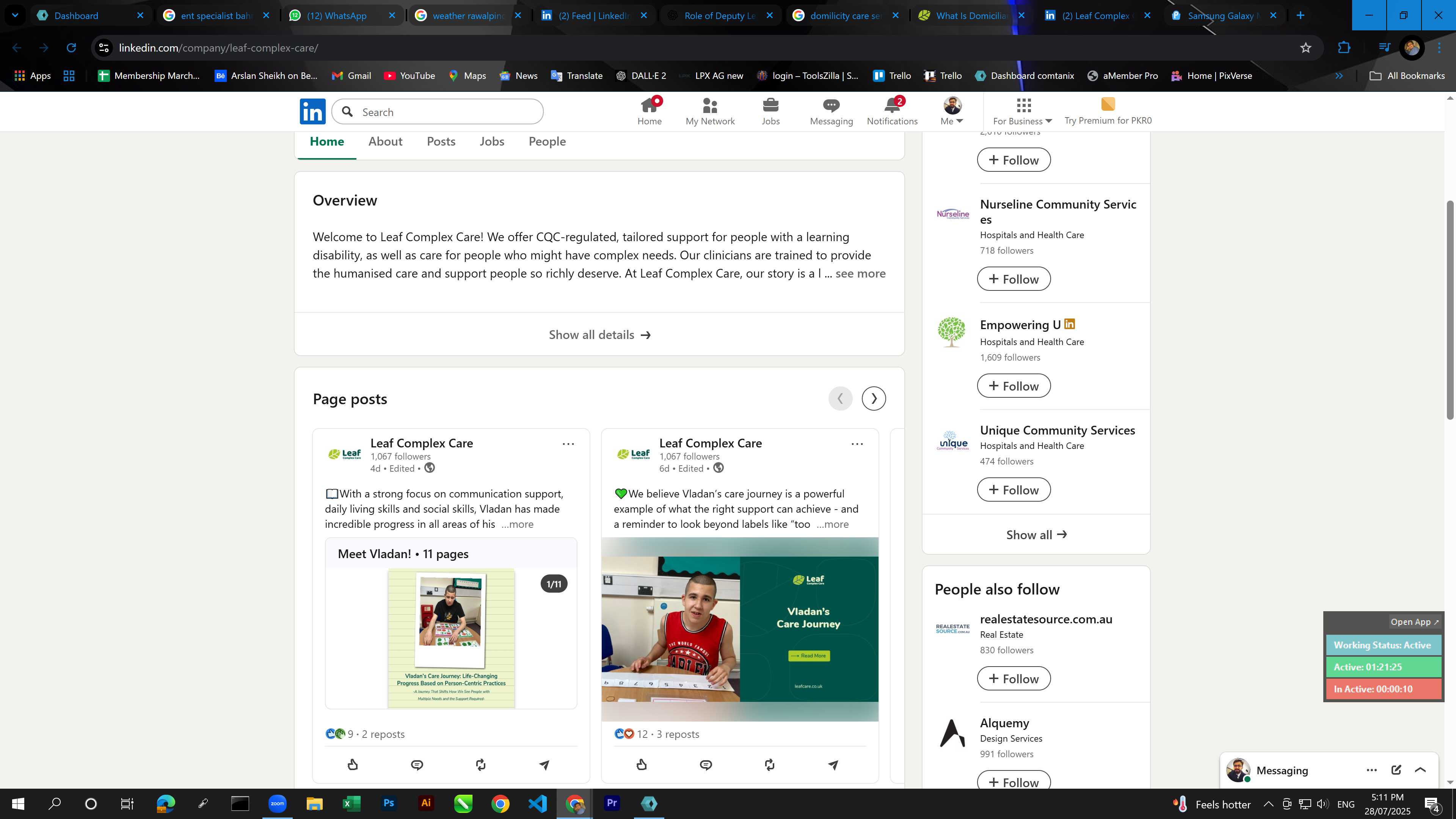The image size is (1456, 819).
Task: Comment on the Vladan's Care Journey post
Action: coord(705,765)
